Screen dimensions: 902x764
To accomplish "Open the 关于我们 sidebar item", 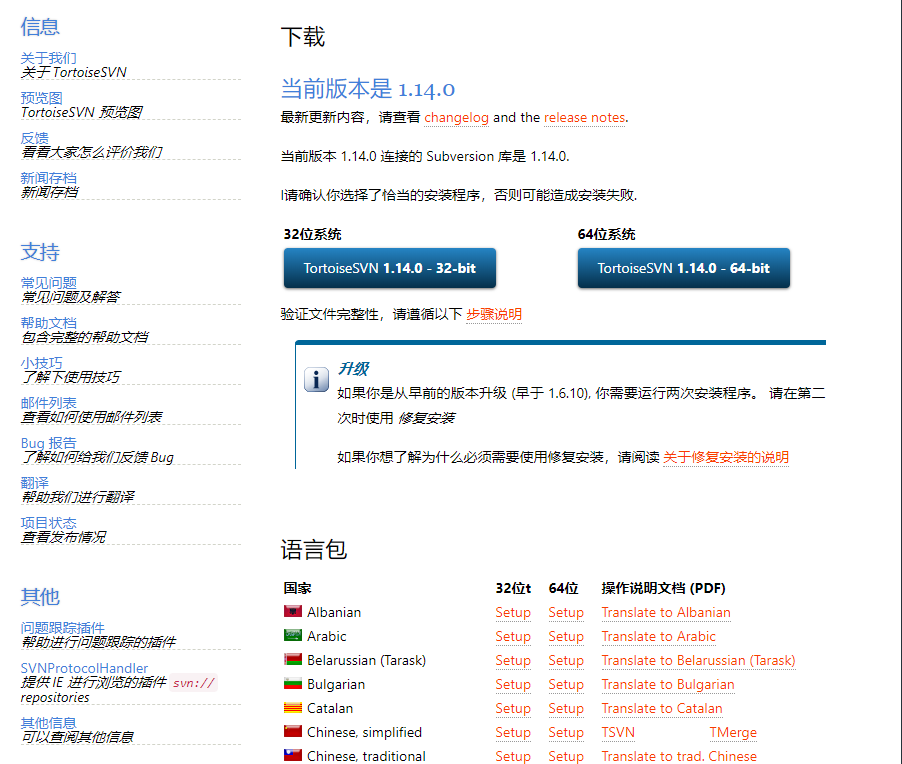I will click(x=48, y=58).
